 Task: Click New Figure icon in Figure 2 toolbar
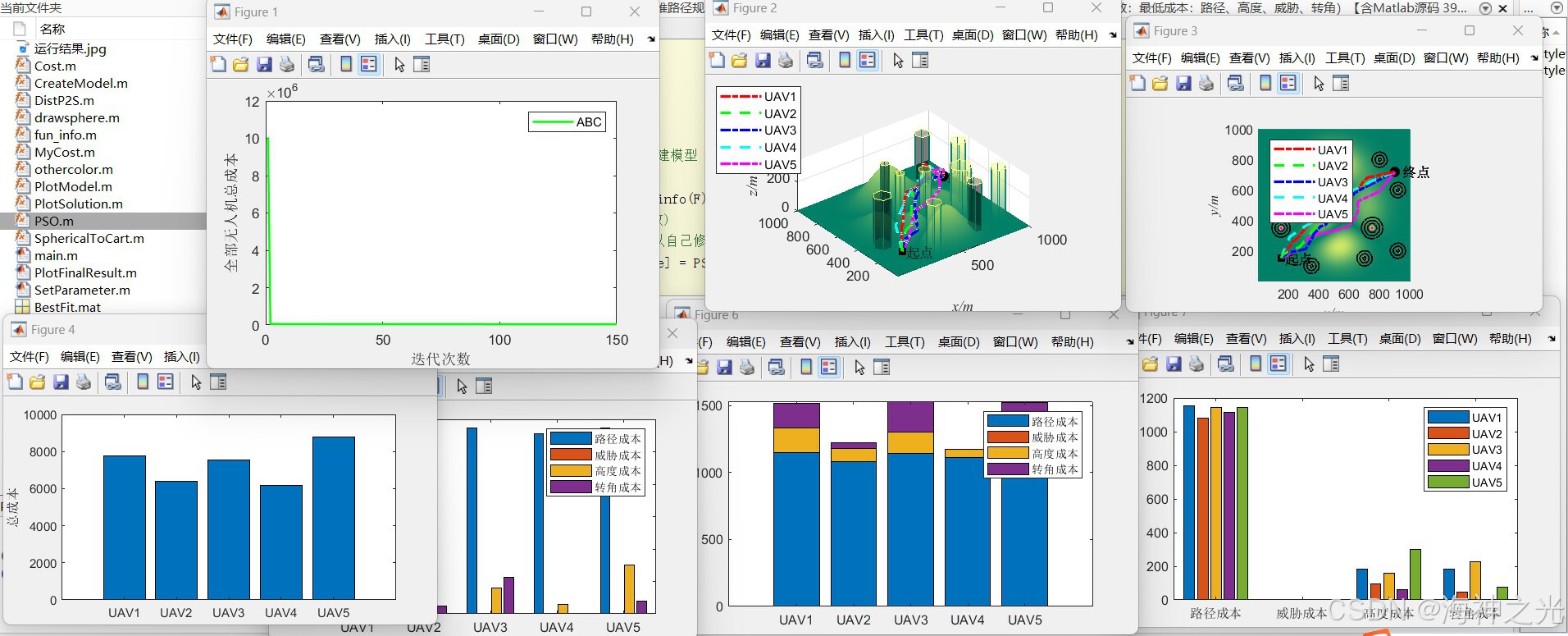[x=717, y=60]
